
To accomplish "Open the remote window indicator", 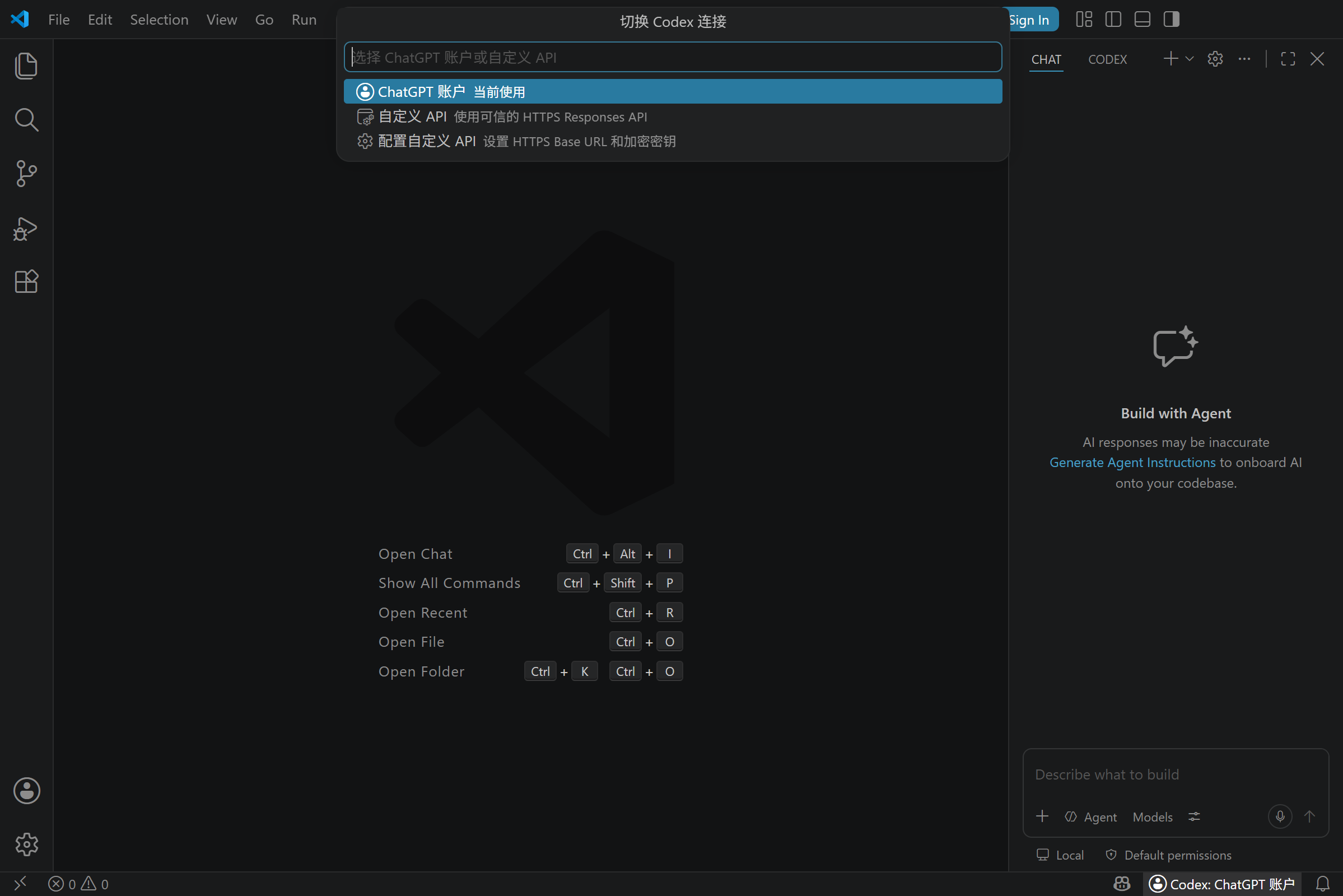I will tap(20, 884).
